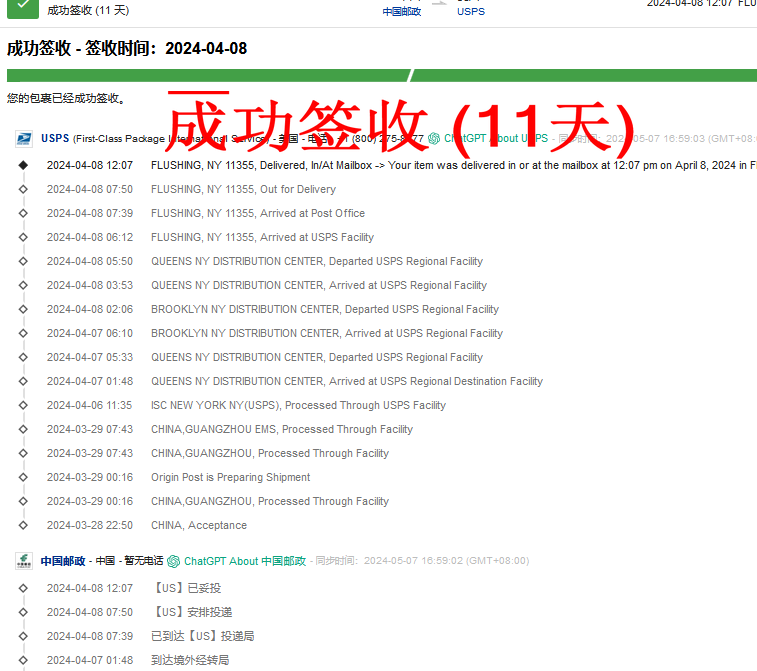
Task: Select diamond marker beside 到达境外经转局
Action: point(23,660)
